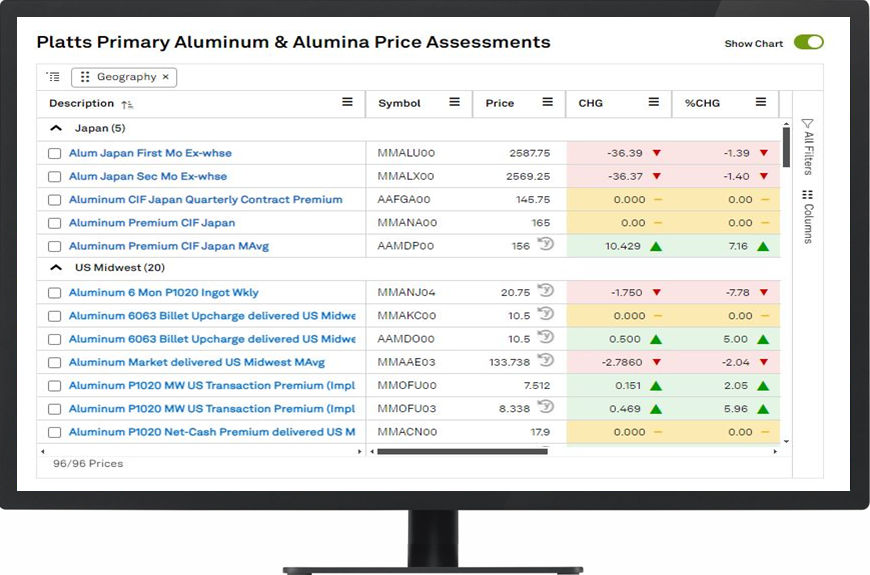Click the left arrow under Description column
The width and height of the screenshot is (870, 575).
(x=43, y=451)
